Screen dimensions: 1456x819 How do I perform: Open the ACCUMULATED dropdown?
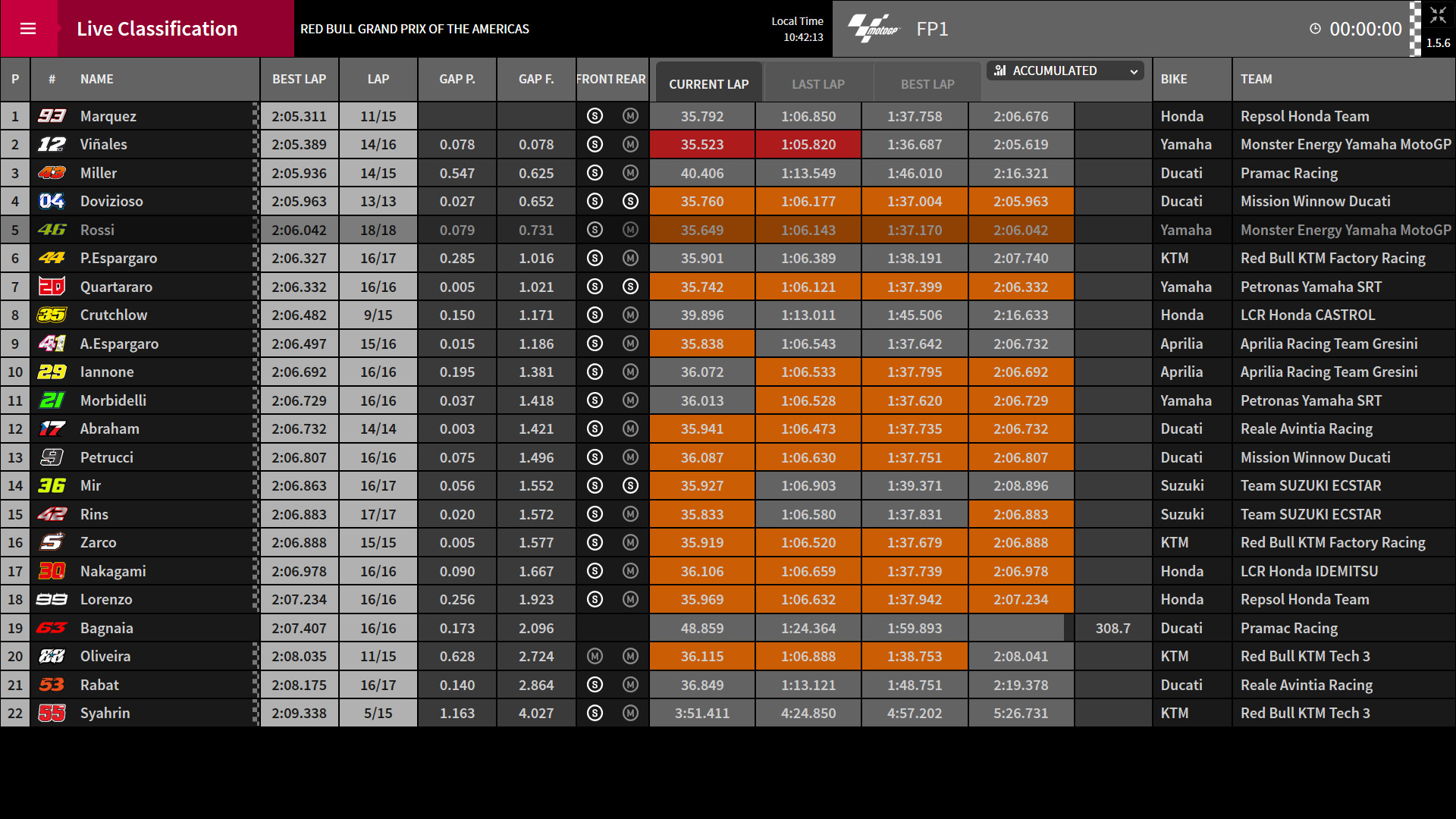pyautogui.click(x=1065, y=71)
